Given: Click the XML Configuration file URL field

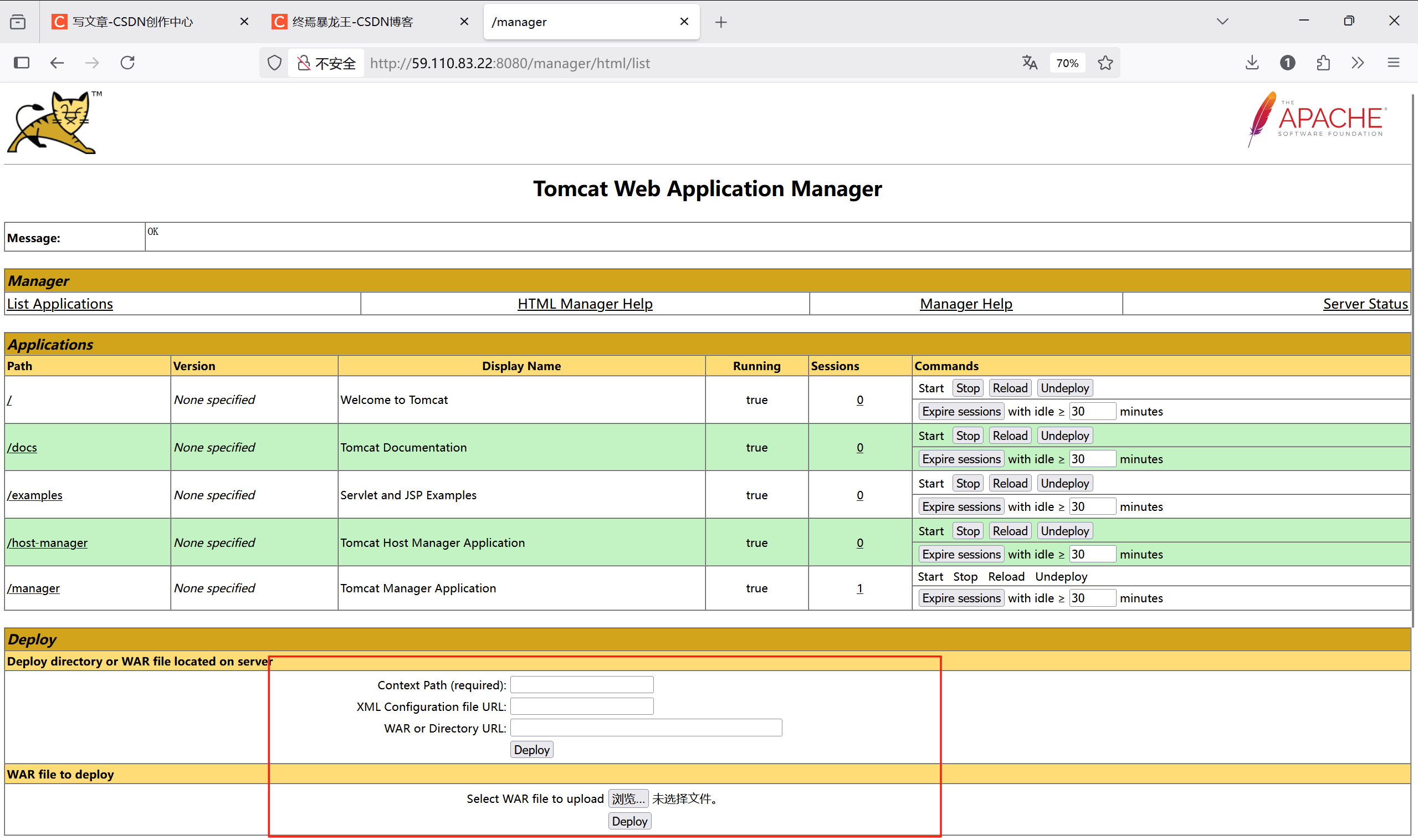Looking at the screenshot, I should click(x=582, y=706).
